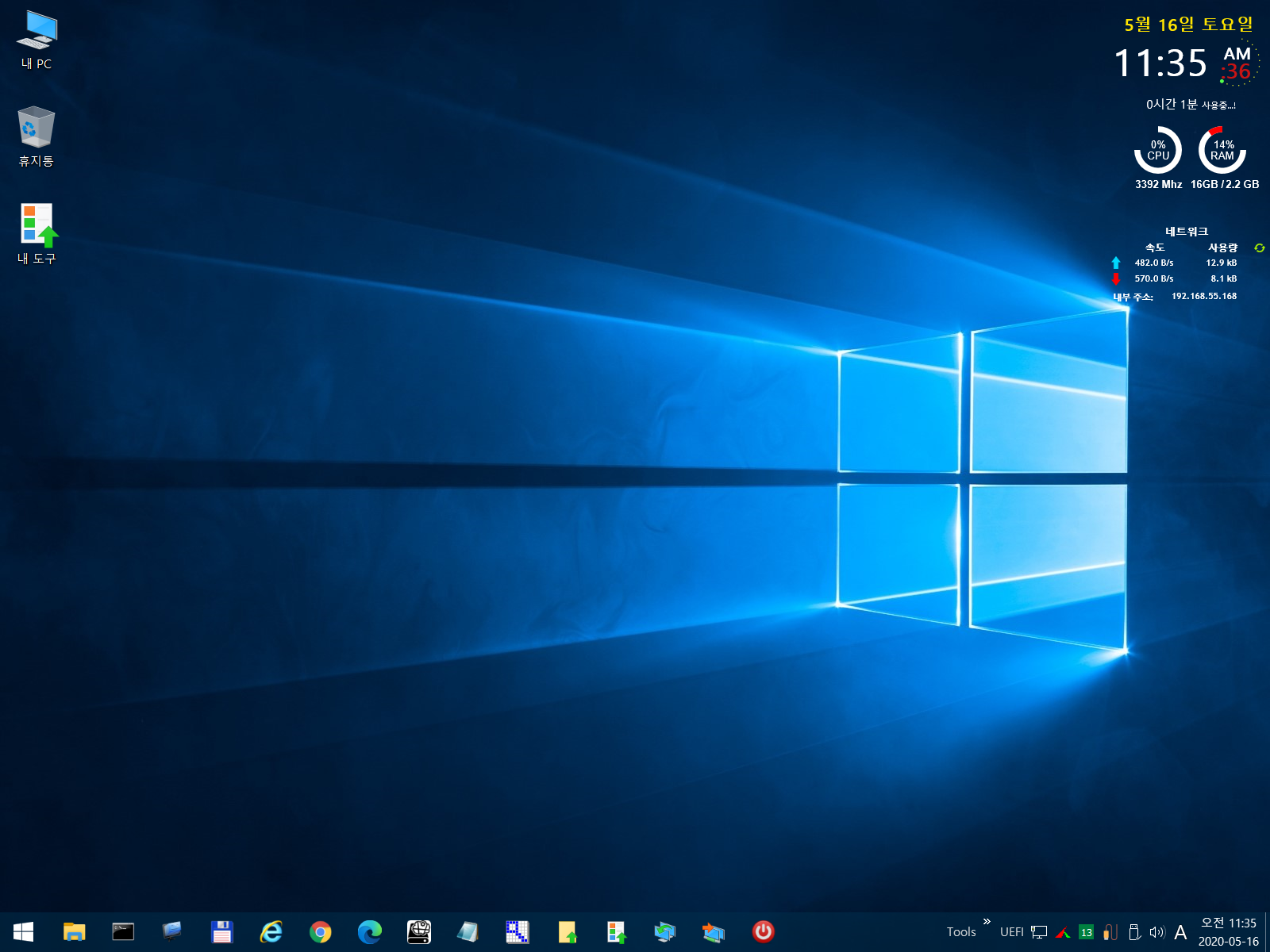1270x952 pixels.
Task: Click safely remove hardware USB tray icon
Action: coord(1134,932)
